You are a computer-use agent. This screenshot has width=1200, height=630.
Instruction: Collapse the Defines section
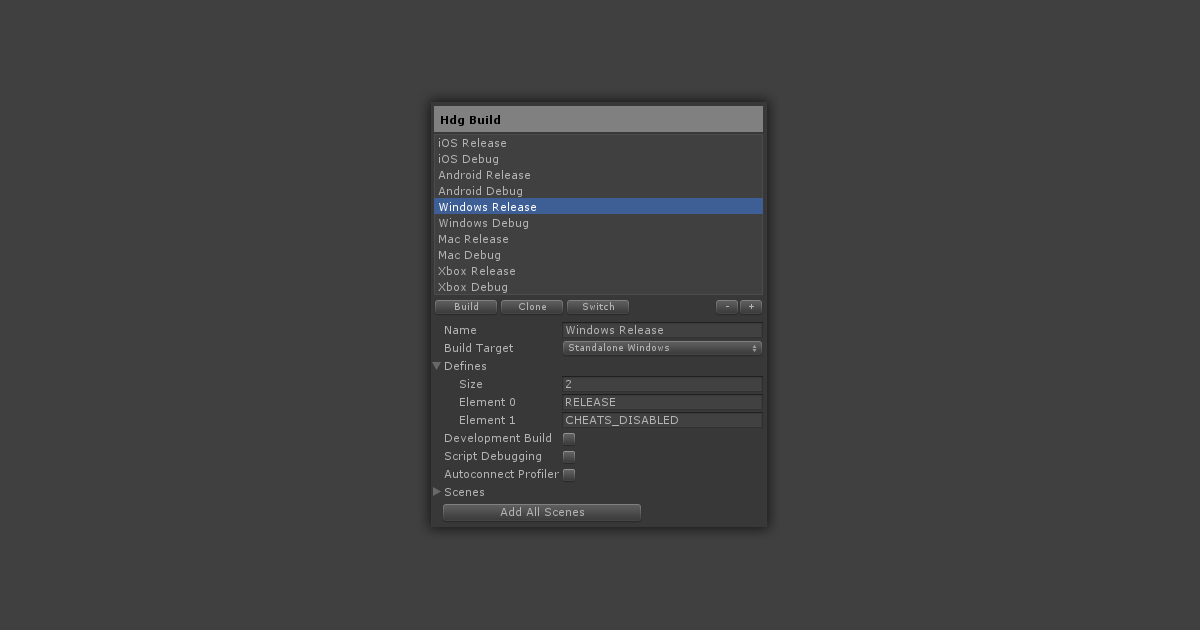(437, 366)
